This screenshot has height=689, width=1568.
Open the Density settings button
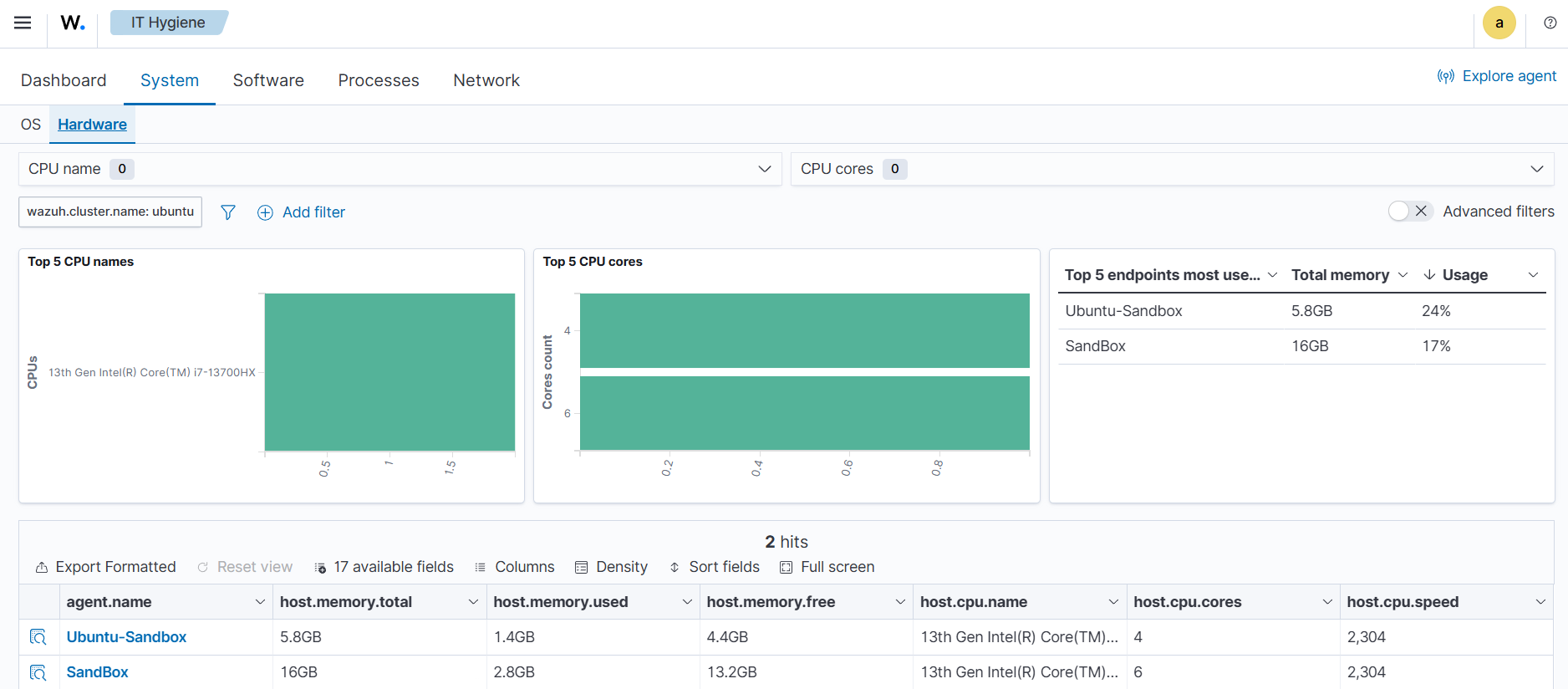611,567
